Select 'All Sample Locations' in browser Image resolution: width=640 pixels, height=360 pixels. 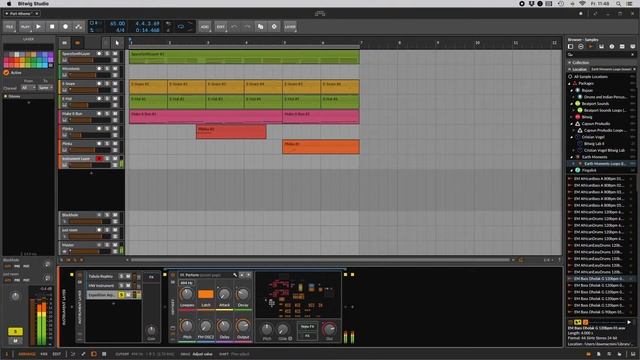[x=591, y=77]
